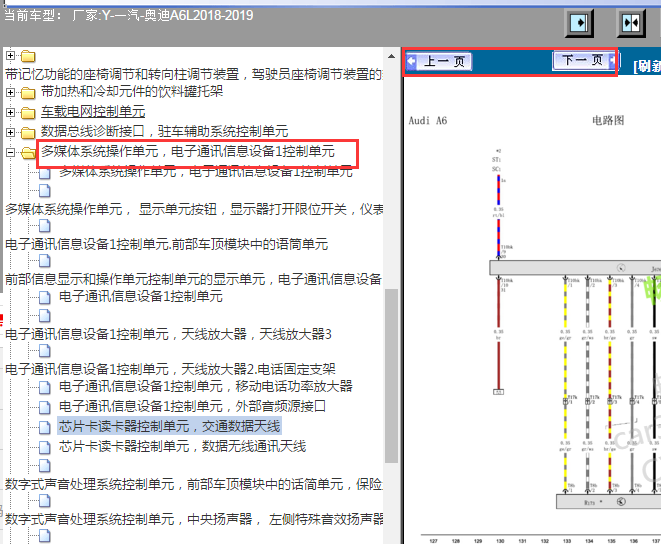Click the 上一页 previous page button

pos(438,62)
